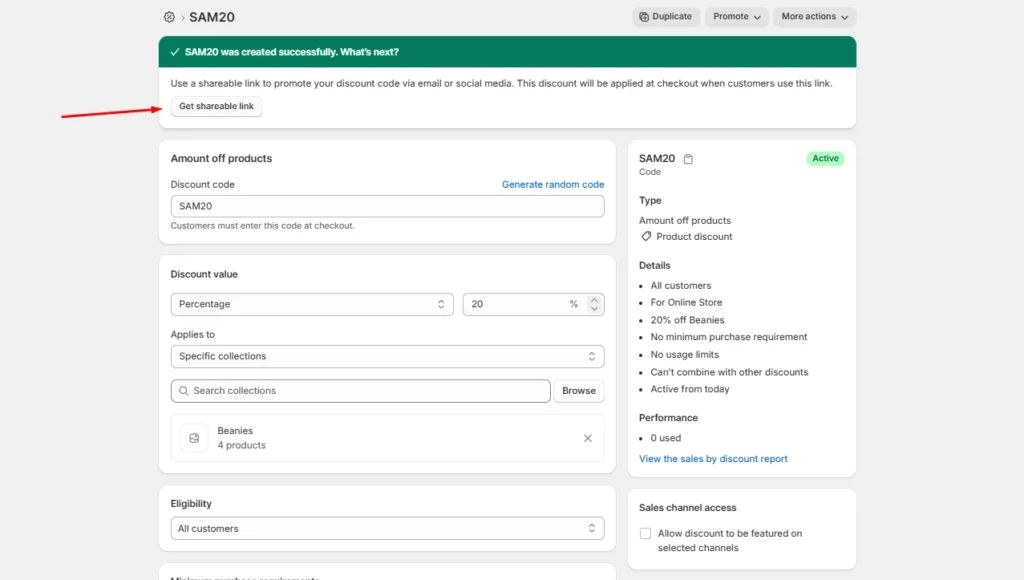Click the 'Active from today' detail
This screenshot has height=580, width=1024.
click(690, 389)
